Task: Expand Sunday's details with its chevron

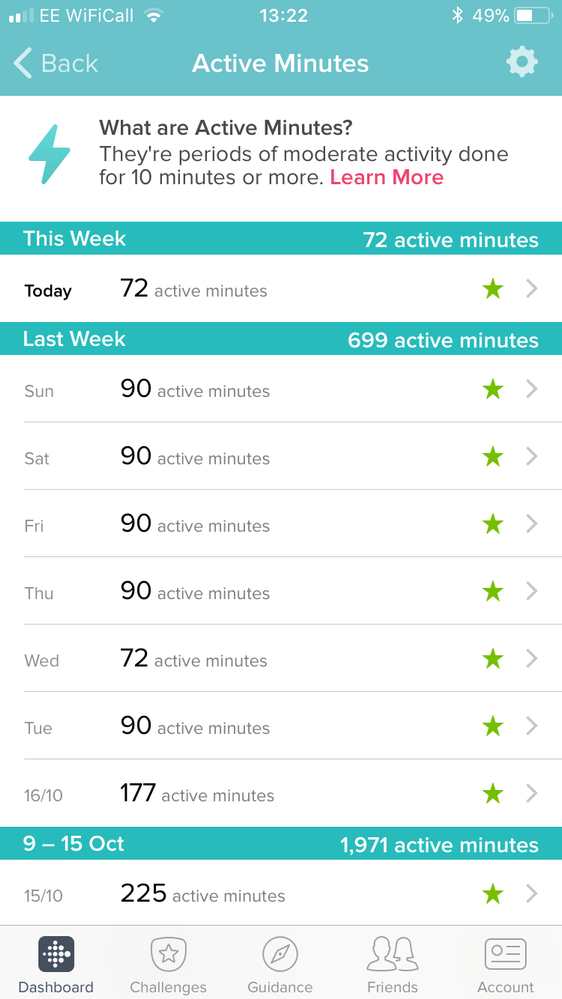Action: 532,389
